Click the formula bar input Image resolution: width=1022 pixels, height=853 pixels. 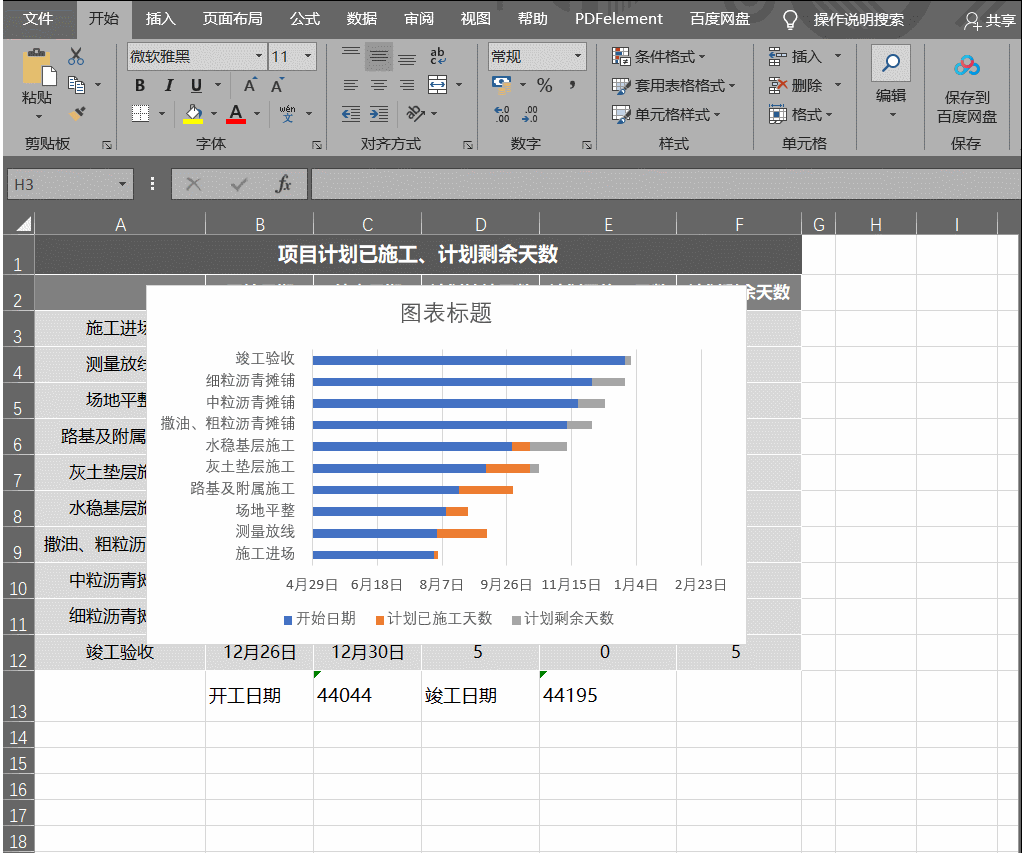665,184
